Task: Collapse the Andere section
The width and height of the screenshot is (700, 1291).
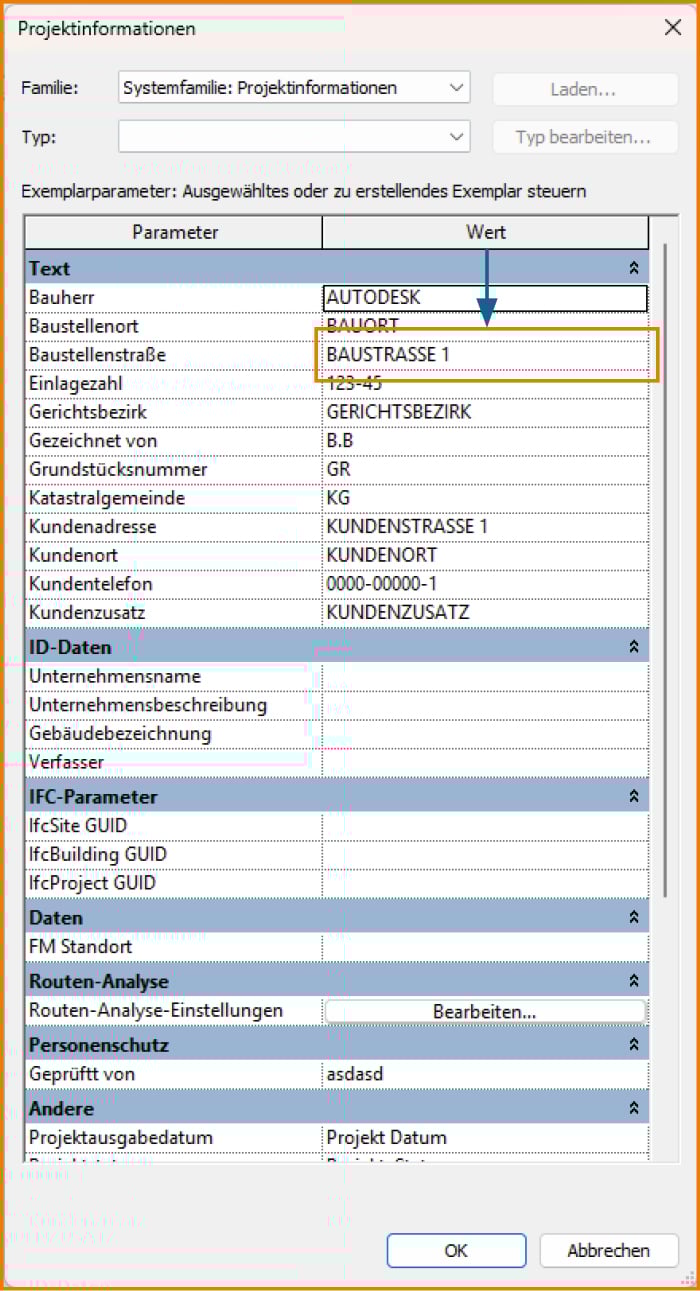Action: pos(633,1109)
